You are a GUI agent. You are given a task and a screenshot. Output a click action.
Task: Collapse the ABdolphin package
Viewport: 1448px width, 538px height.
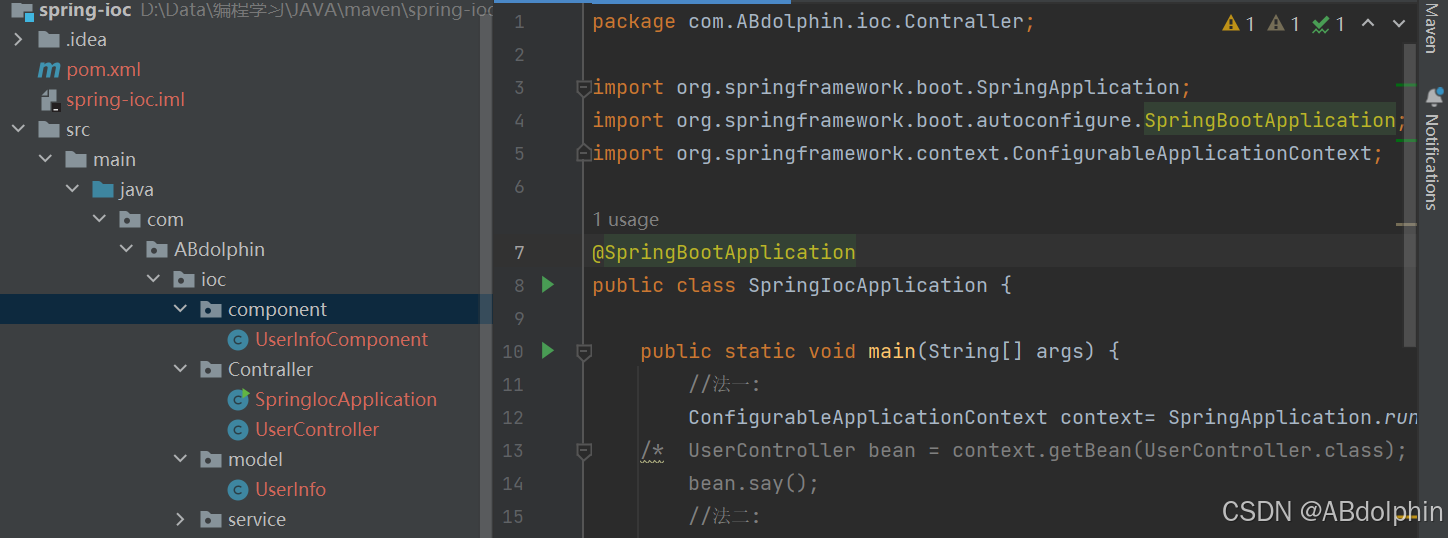(x=126, y=250)
